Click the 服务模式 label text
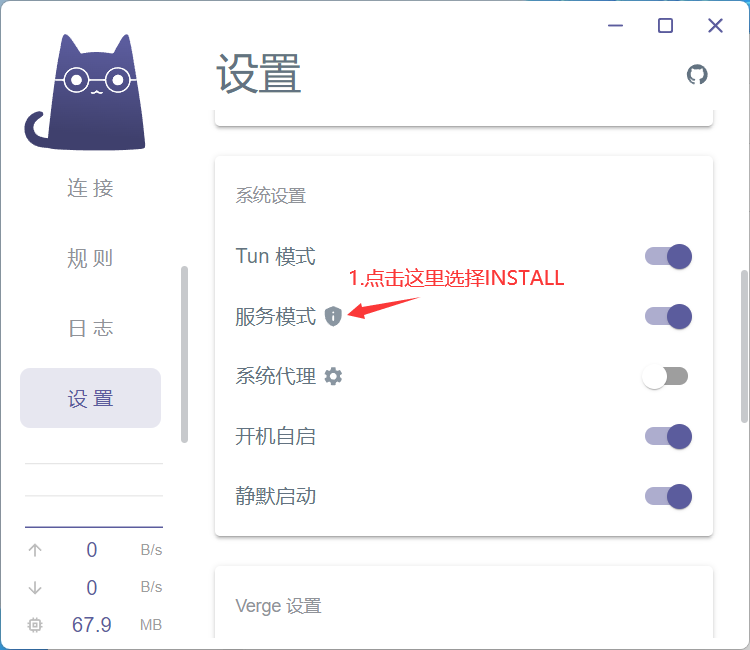 point(276,316)
